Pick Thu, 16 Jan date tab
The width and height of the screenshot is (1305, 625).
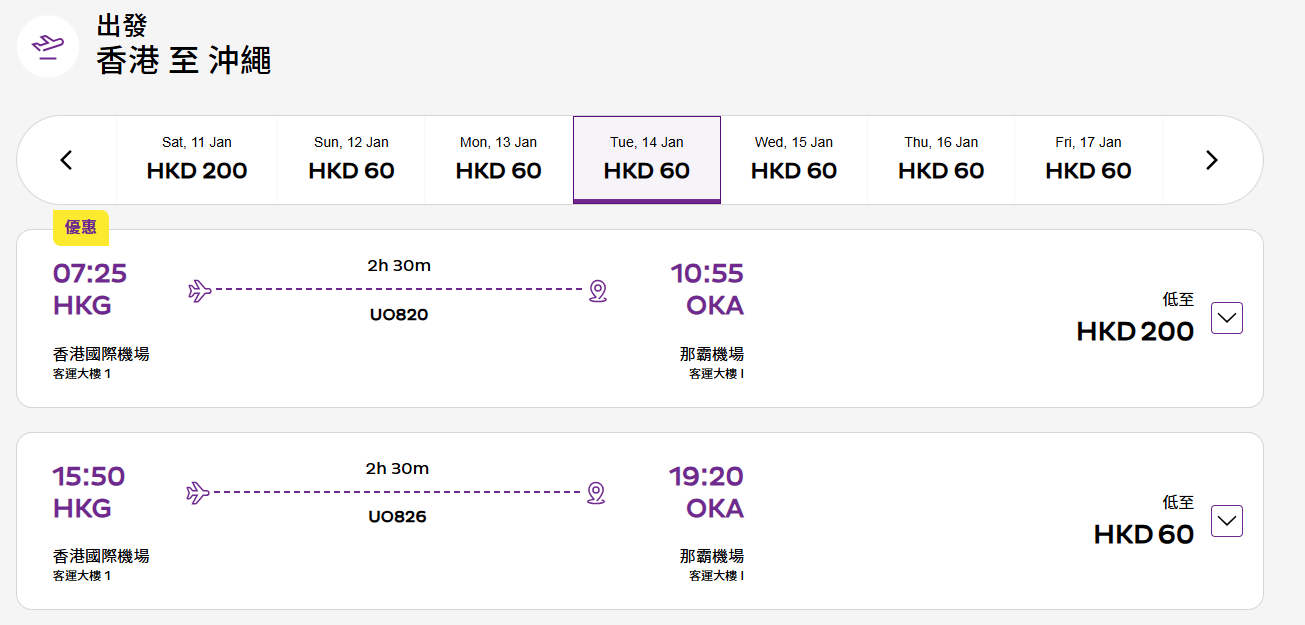pyautogui.click(x=941, y=160)
